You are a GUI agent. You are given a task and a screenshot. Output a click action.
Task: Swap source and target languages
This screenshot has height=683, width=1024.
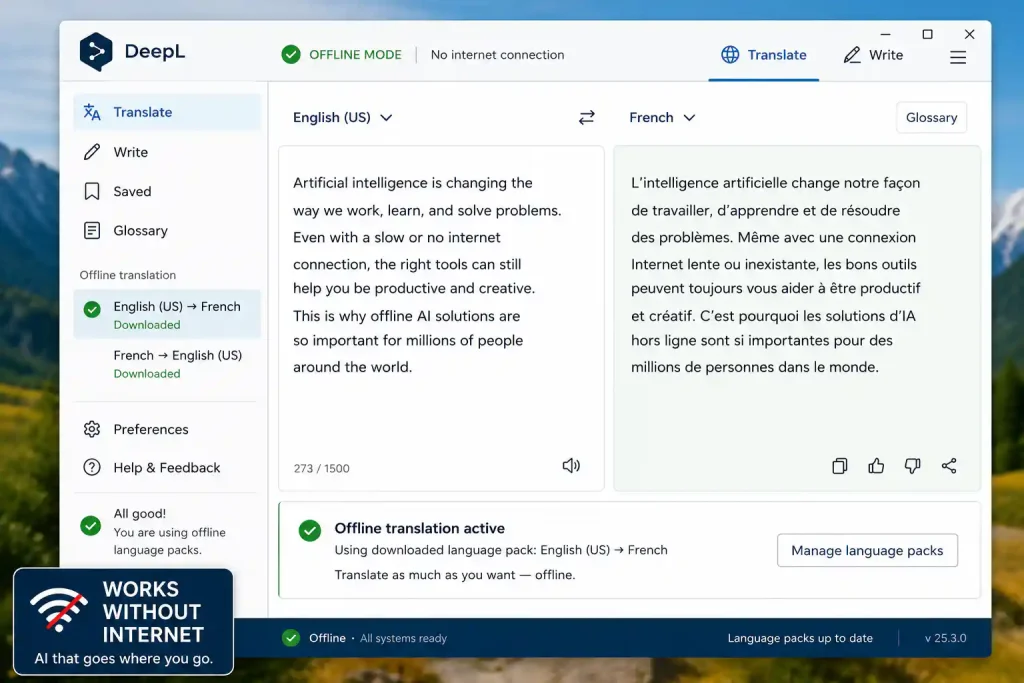pos(586,118)
